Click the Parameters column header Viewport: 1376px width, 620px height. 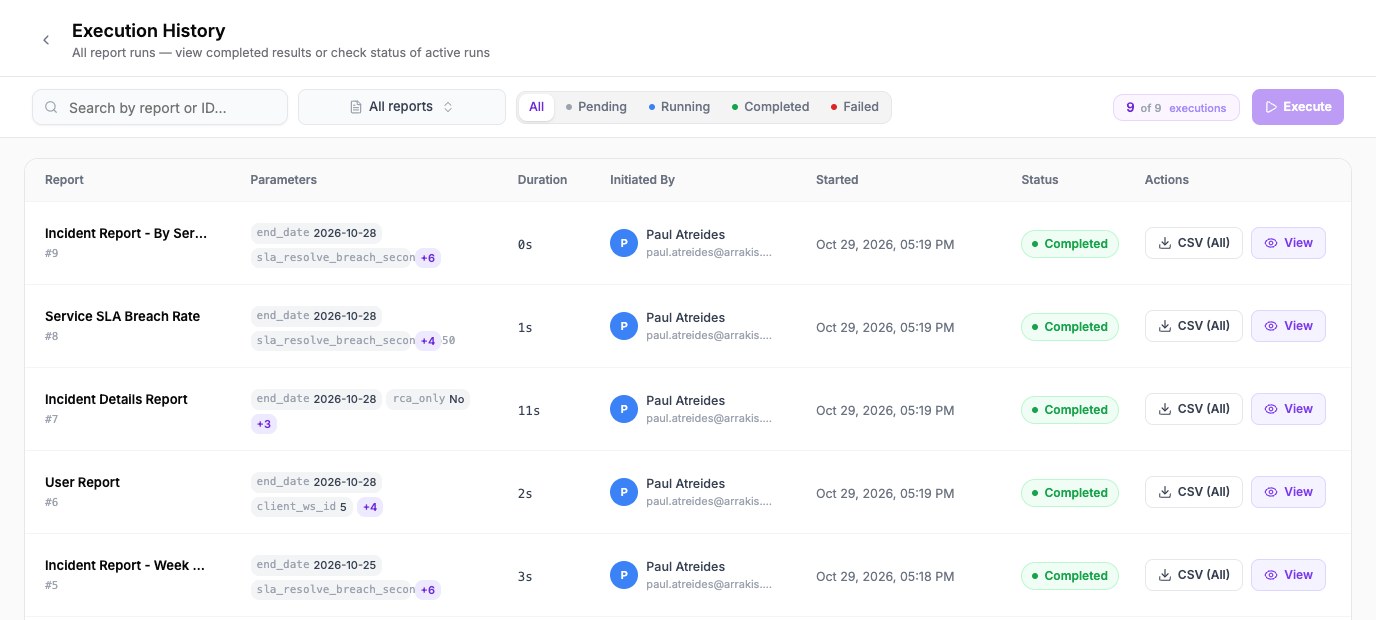(283, 180)
